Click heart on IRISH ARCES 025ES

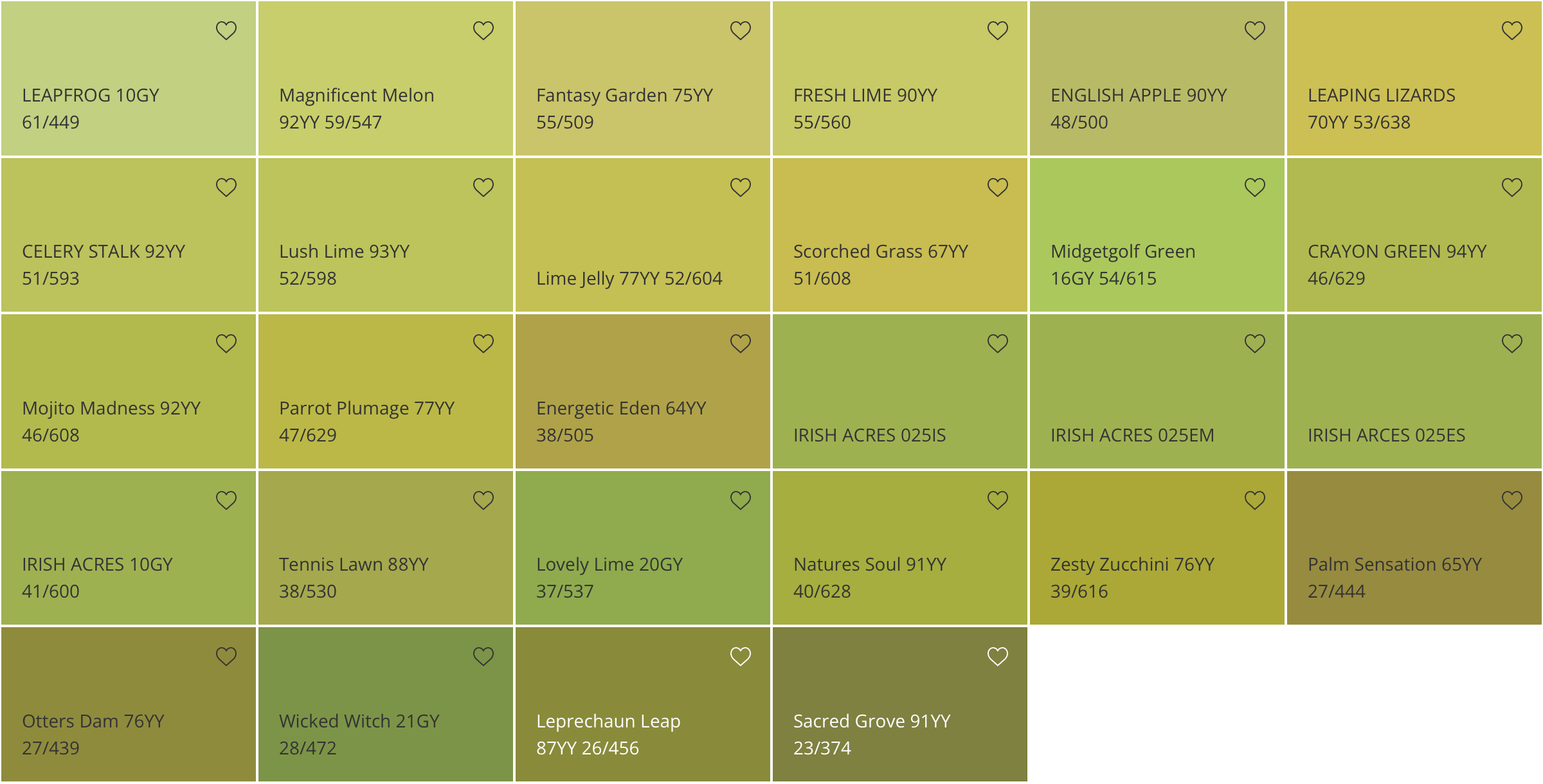(1512, 344)
